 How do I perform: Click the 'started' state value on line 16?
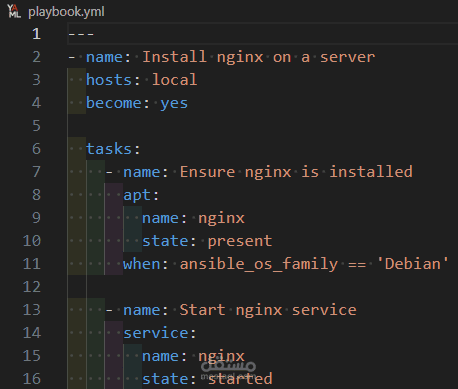point(240,379)
